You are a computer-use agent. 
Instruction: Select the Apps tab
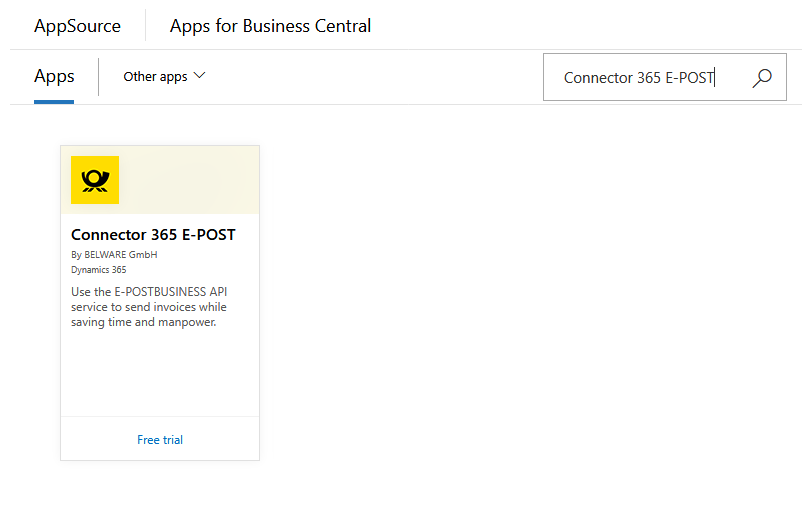[x=54, y=77]
